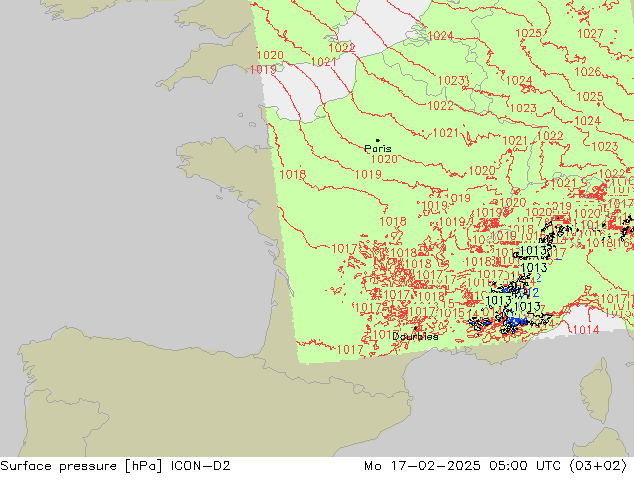Click the 1020 label directly below Paris
The height and width of the screenshot is (490, 634).
[x=384, y=159]
